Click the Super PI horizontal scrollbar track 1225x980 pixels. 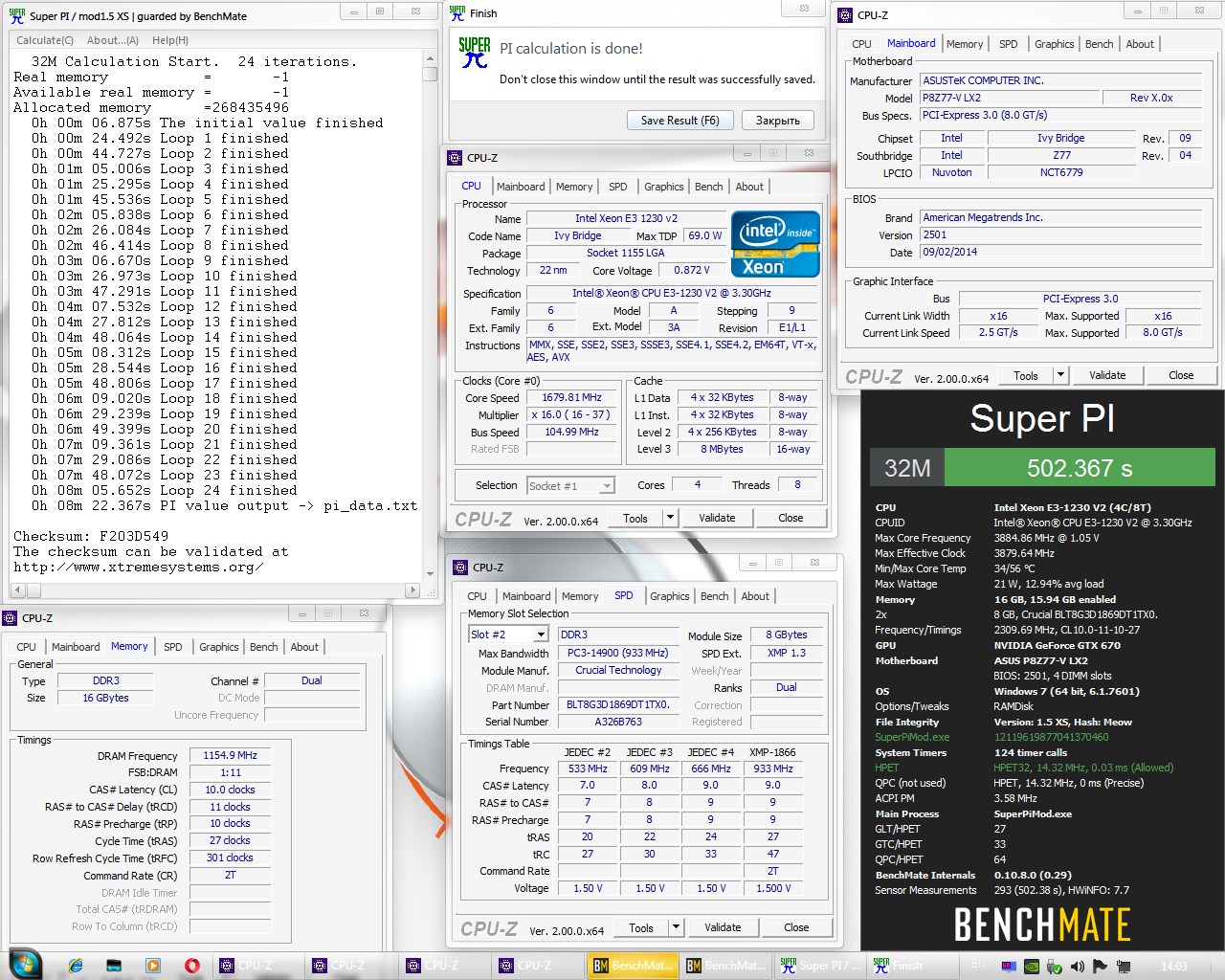click(x=214, y=590)
